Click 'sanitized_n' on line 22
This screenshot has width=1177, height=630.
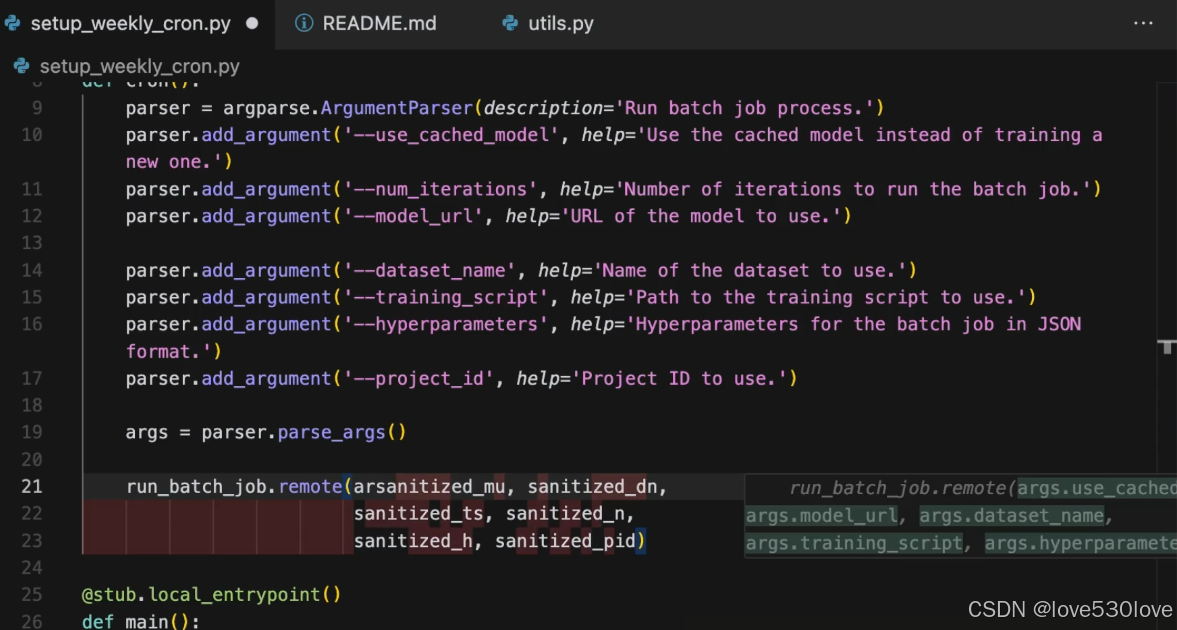565,514
